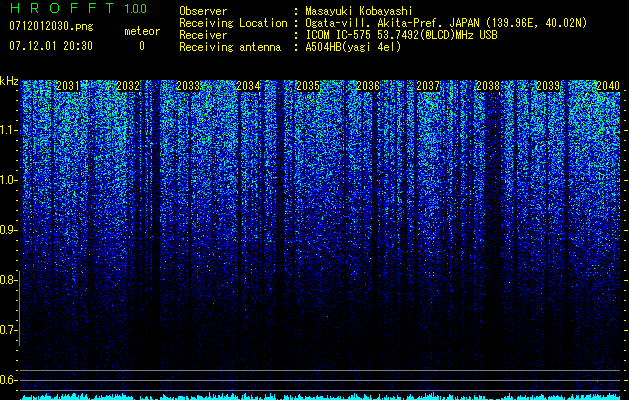Click the HROFFT 1.0.0 title text
Screen dimensions: 629x400
[x=78, y=8]
